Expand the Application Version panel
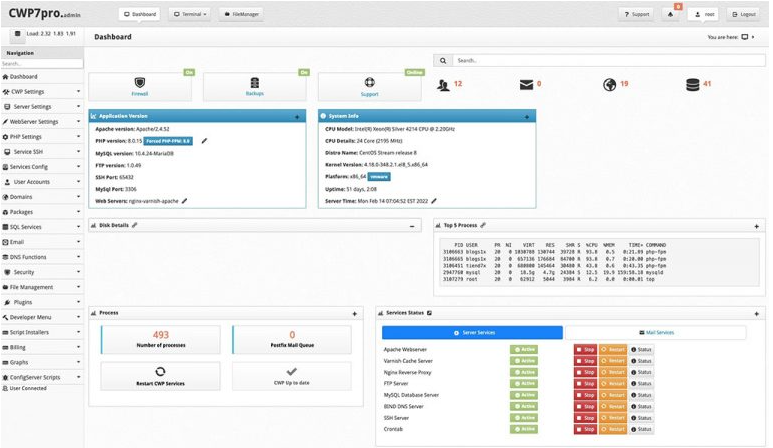Screen dimensions: 773x448 pos(297,117)
